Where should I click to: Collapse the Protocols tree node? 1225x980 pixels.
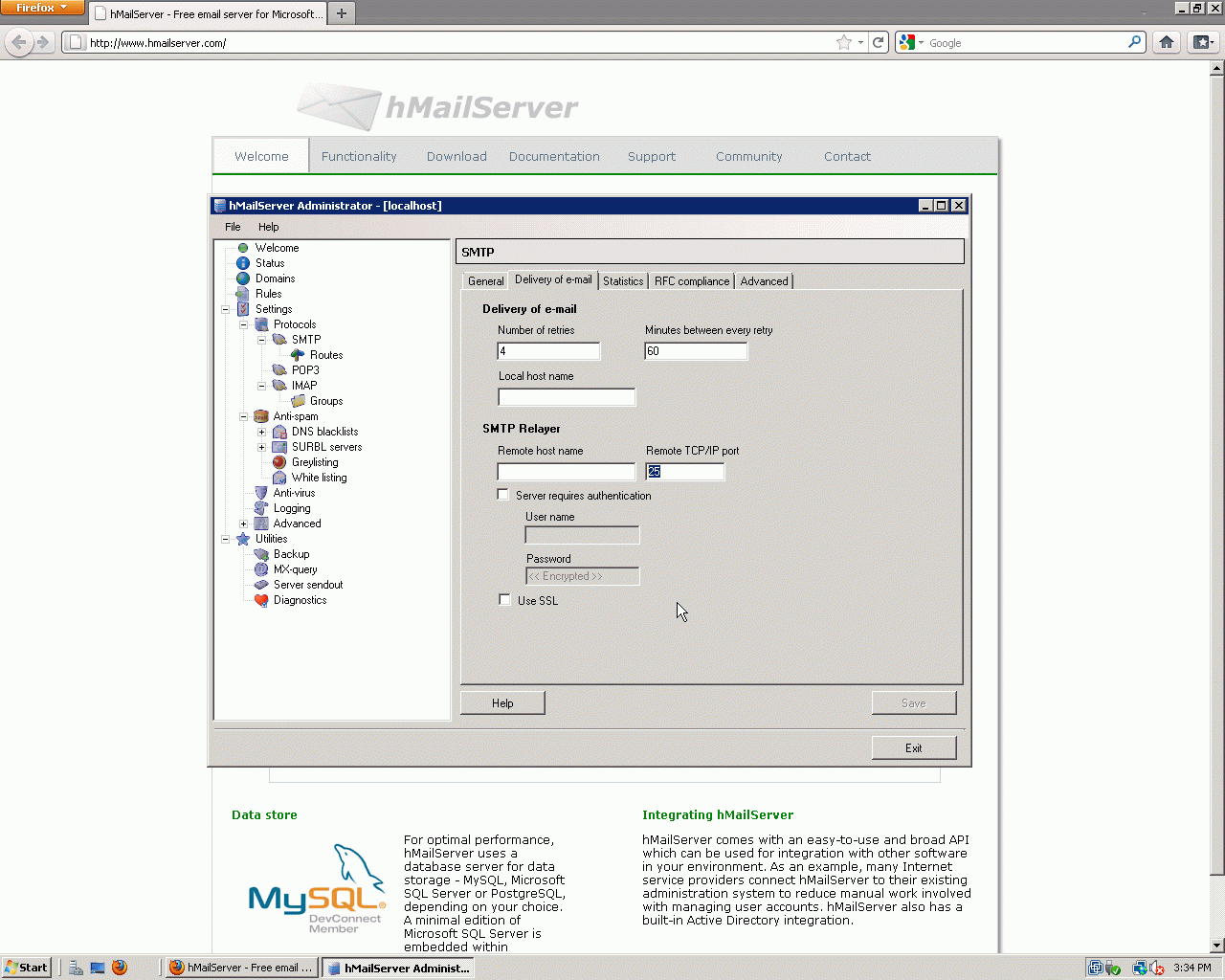[244, 324]
